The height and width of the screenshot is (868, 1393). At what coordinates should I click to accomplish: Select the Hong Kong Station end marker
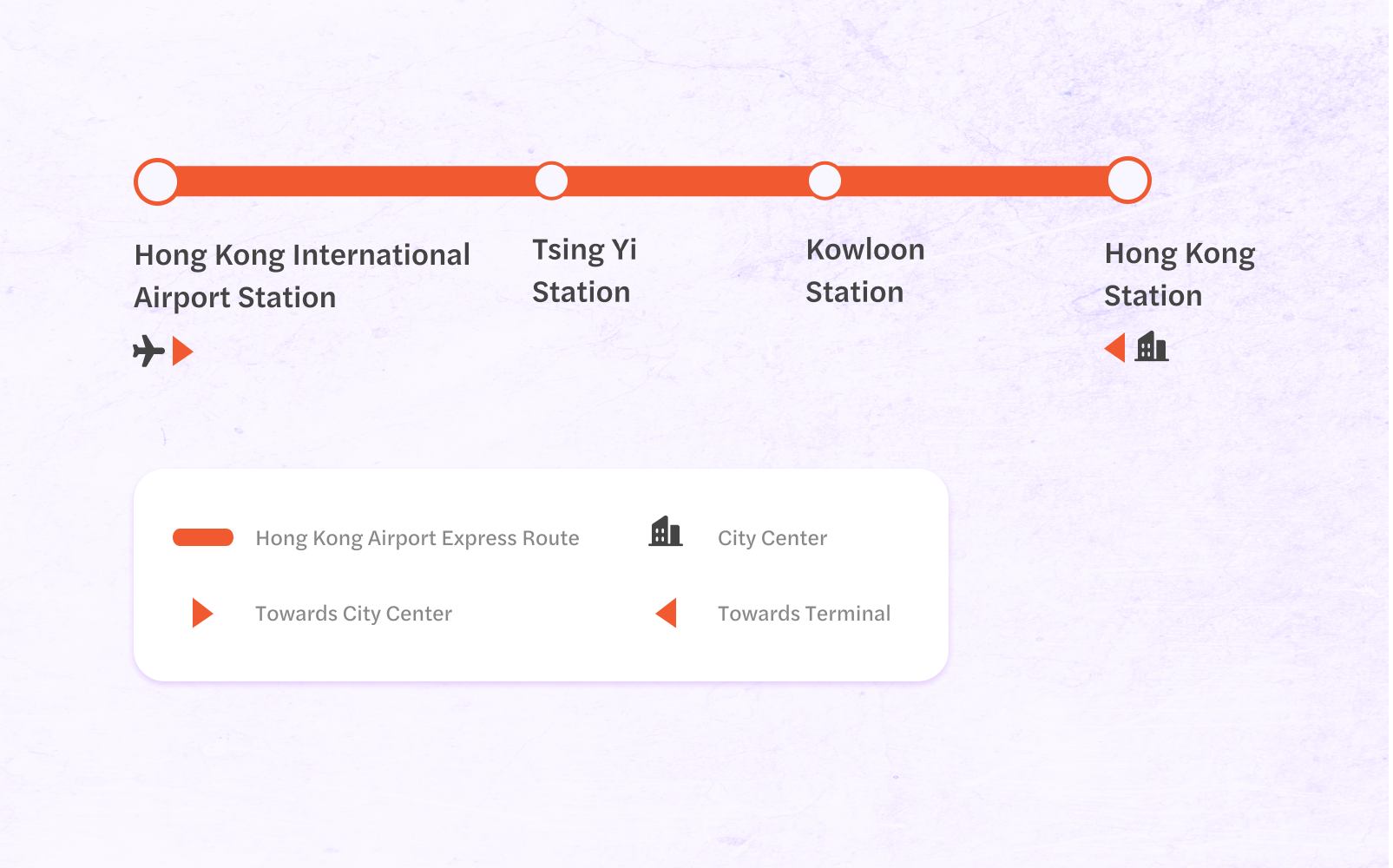coord(1128,181)
